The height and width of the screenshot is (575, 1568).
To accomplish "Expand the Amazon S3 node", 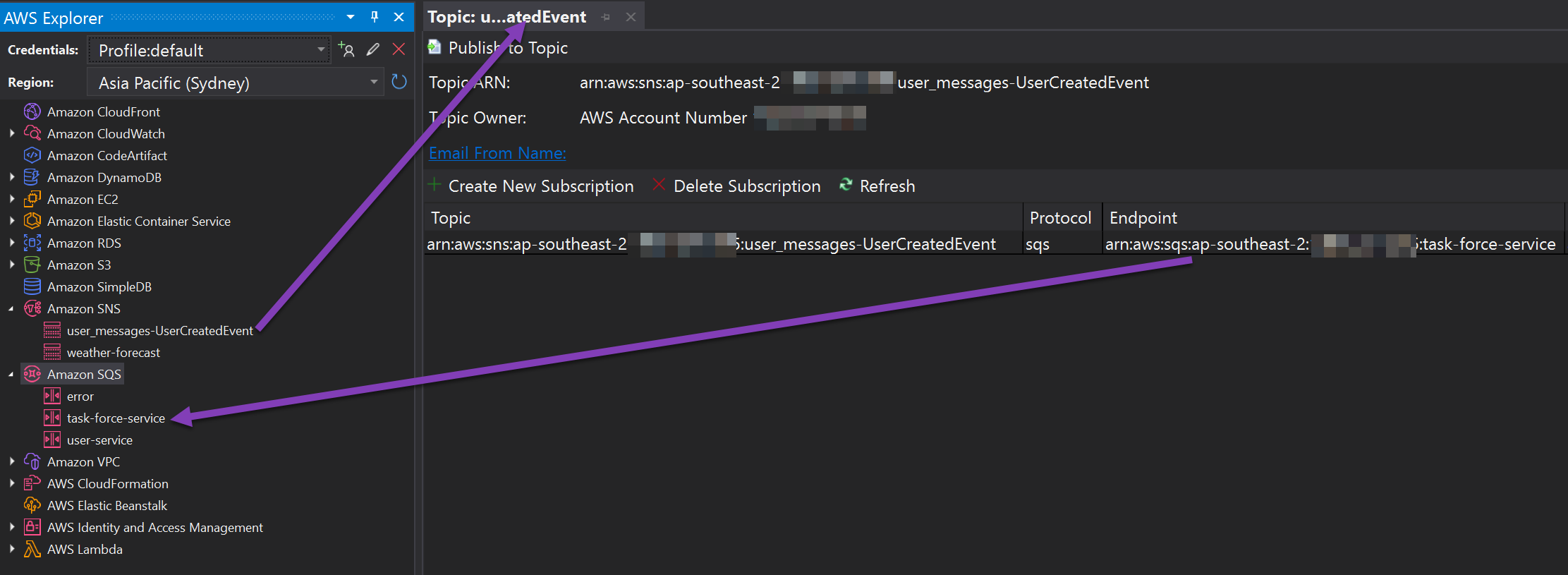I will pyautogui.click(x=11, y=265).
